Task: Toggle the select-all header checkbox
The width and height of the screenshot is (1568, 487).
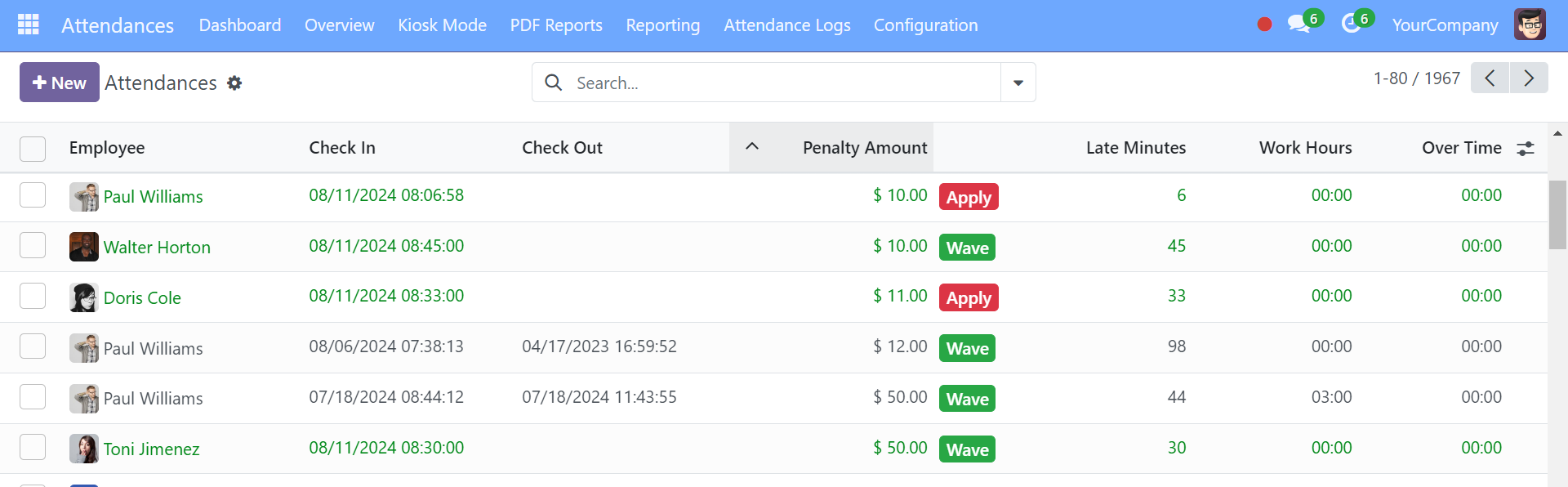Action: tap(33, 149)
